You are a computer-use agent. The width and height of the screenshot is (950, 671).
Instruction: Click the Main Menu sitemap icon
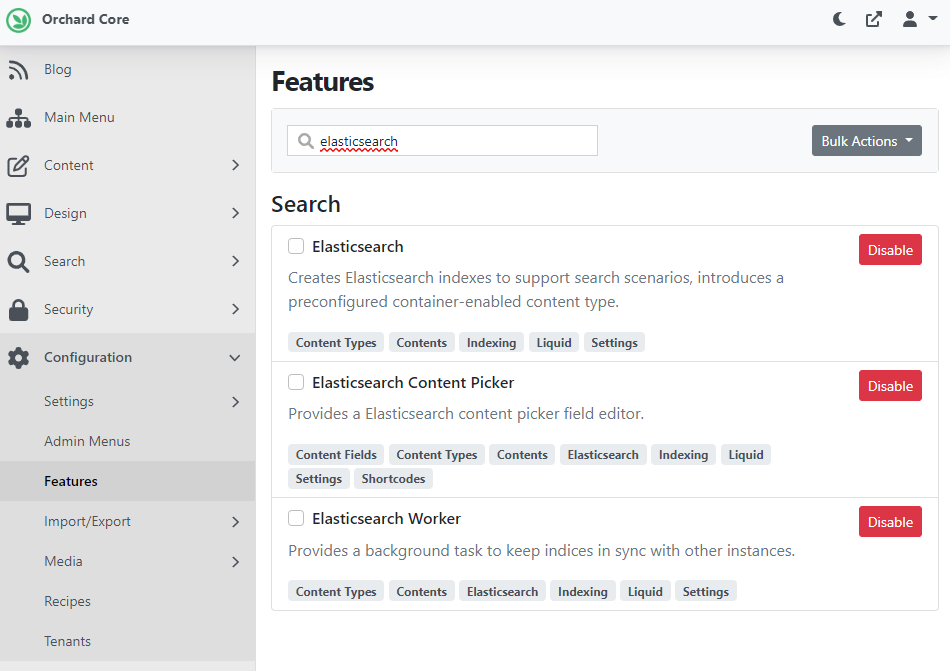click(x=18, y=118)
